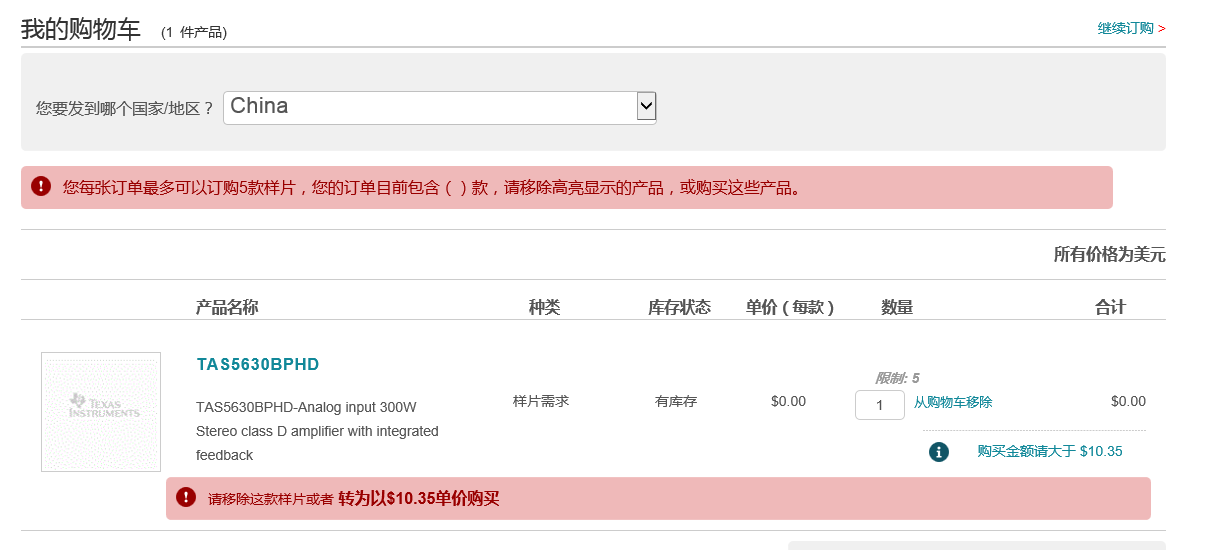The height and width of the screenshot is (550, 1220).
Task: Click the 我的购物车 heading
Action: (81, 29)
